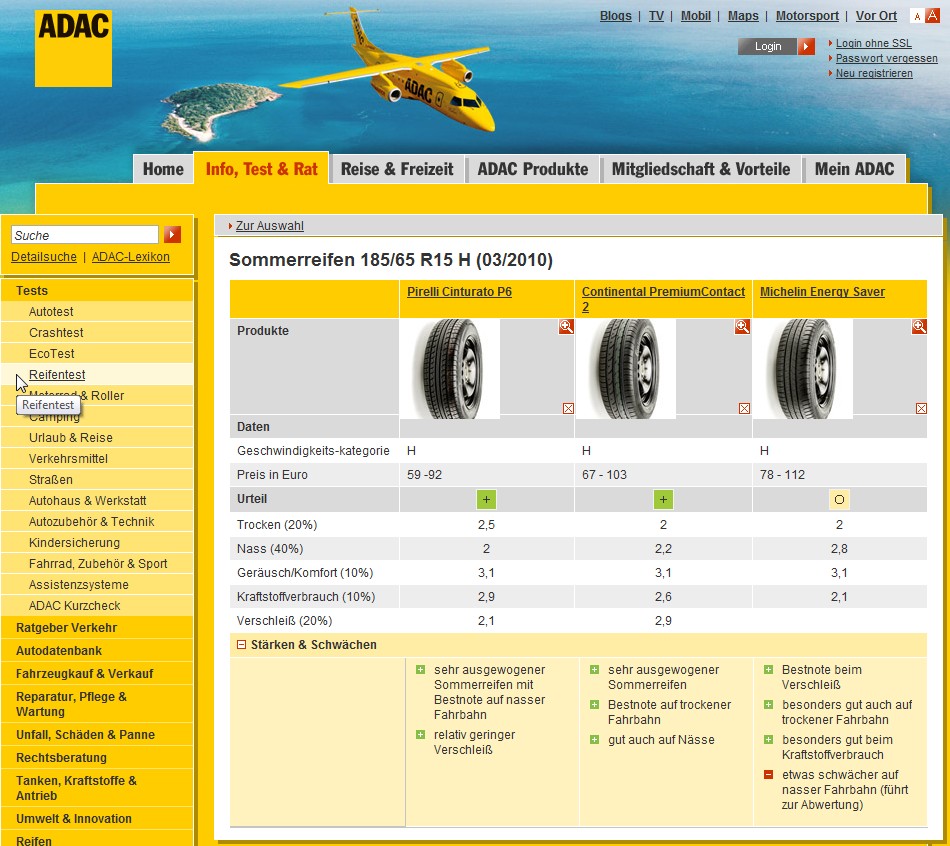This screenshot has height=846, width=950.
Task: Open Pirelli Cinturato P6 product link
Action: (459, 291)
